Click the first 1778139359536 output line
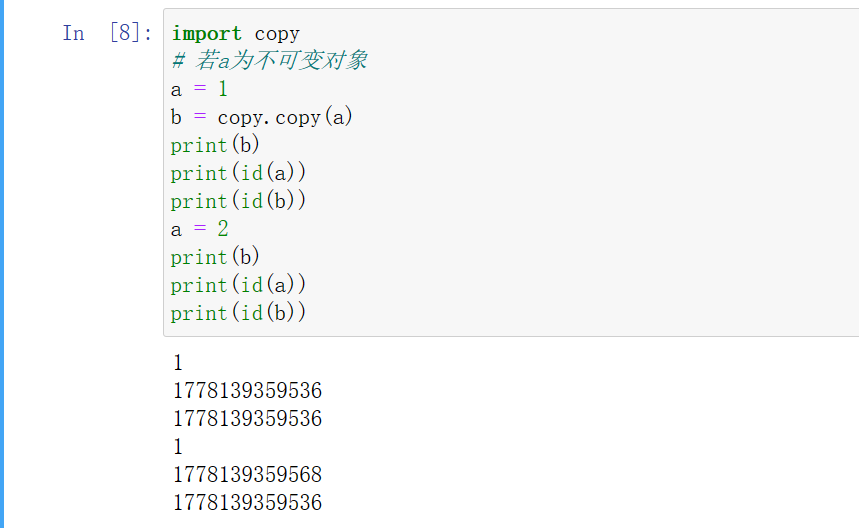This screenshot has height=528, width=859. point(247,391)
